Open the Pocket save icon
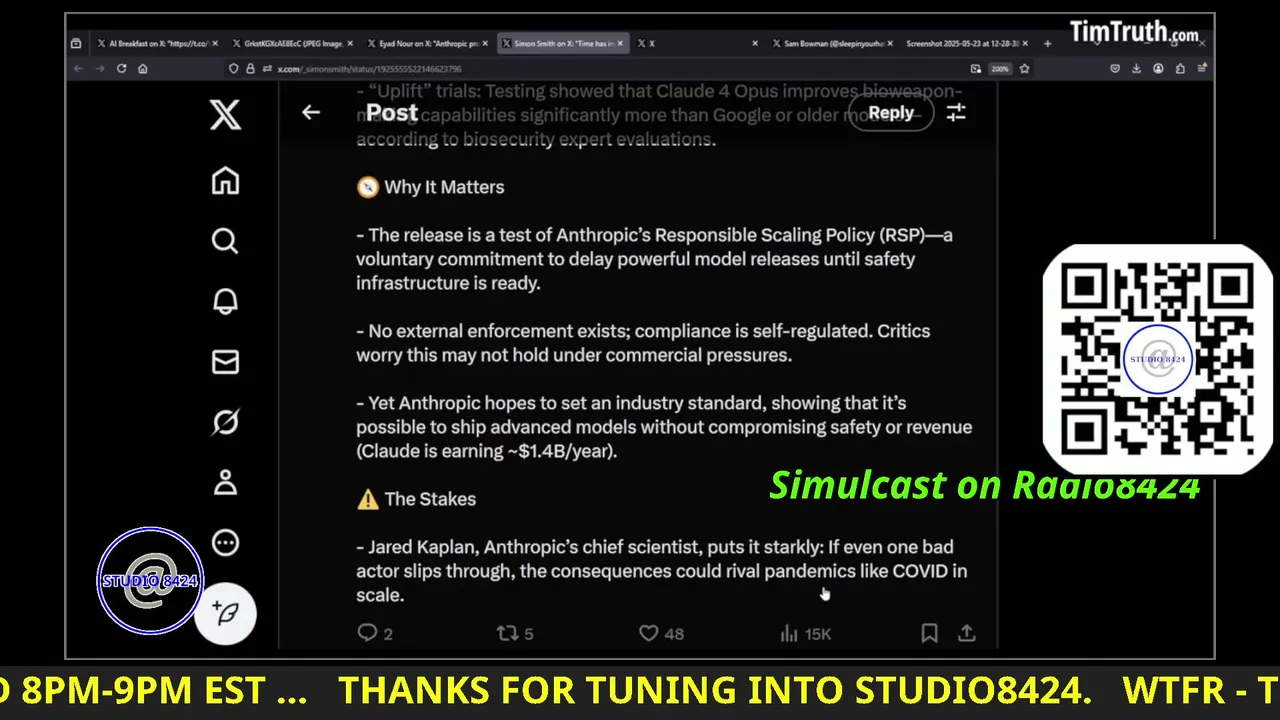The image size is (1280, 720). 1115,68
